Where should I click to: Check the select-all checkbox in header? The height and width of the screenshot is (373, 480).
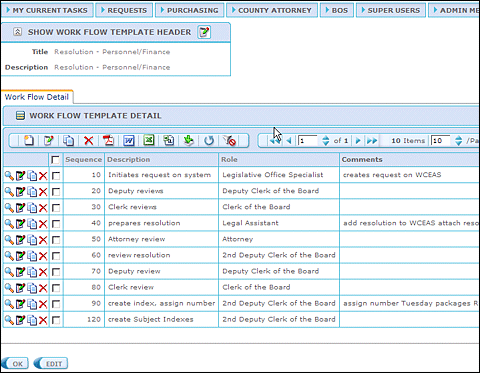click(x=55, y=160)
